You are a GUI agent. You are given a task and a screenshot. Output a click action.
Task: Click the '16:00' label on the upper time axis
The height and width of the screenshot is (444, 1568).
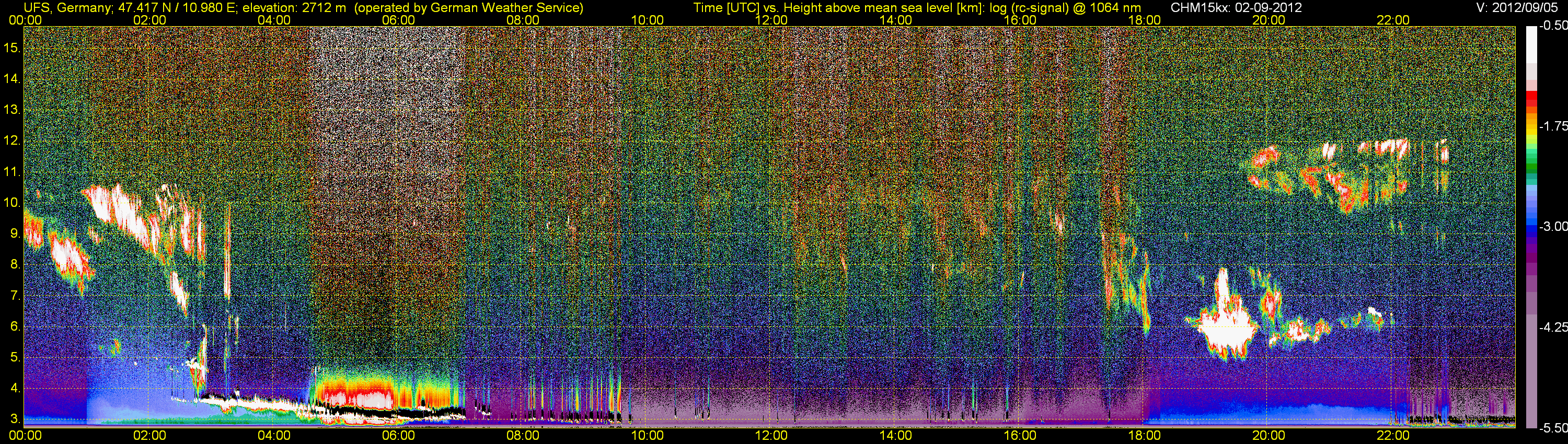(x=1020, y=20)
